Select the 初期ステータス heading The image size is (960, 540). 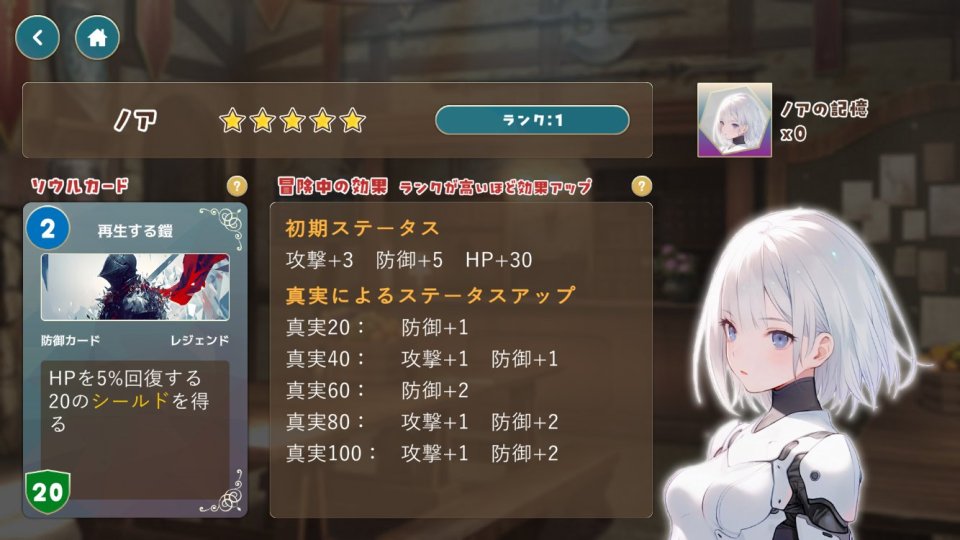pos(362,228)
